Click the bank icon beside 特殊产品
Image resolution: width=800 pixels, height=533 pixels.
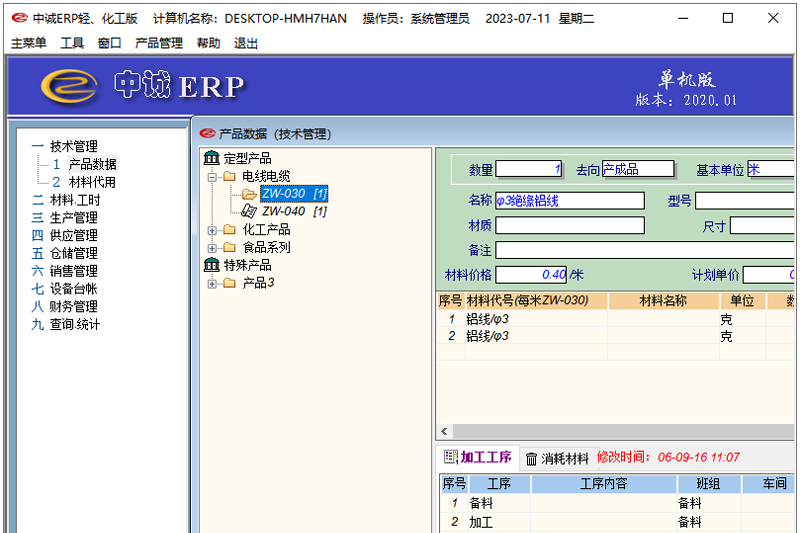click(x=211, y=265)
